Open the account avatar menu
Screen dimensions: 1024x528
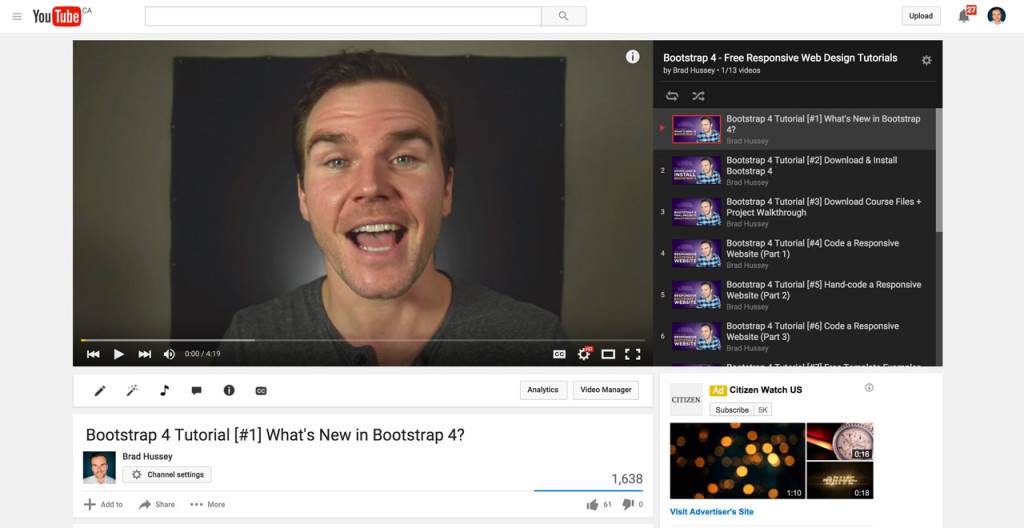pyautogui.click(x=997, y=16)
